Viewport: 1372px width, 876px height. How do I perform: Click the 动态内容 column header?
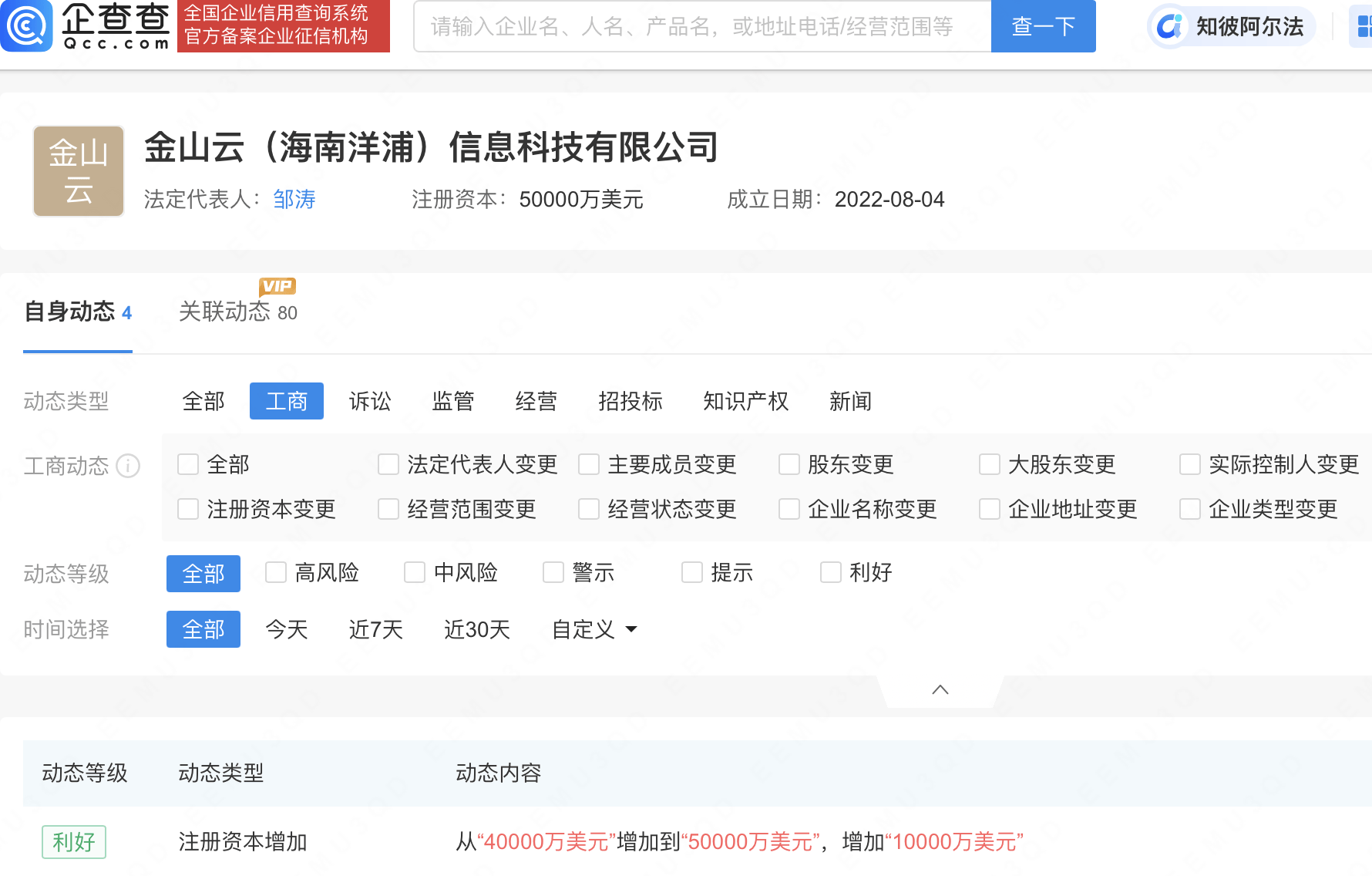pos(499,773)
